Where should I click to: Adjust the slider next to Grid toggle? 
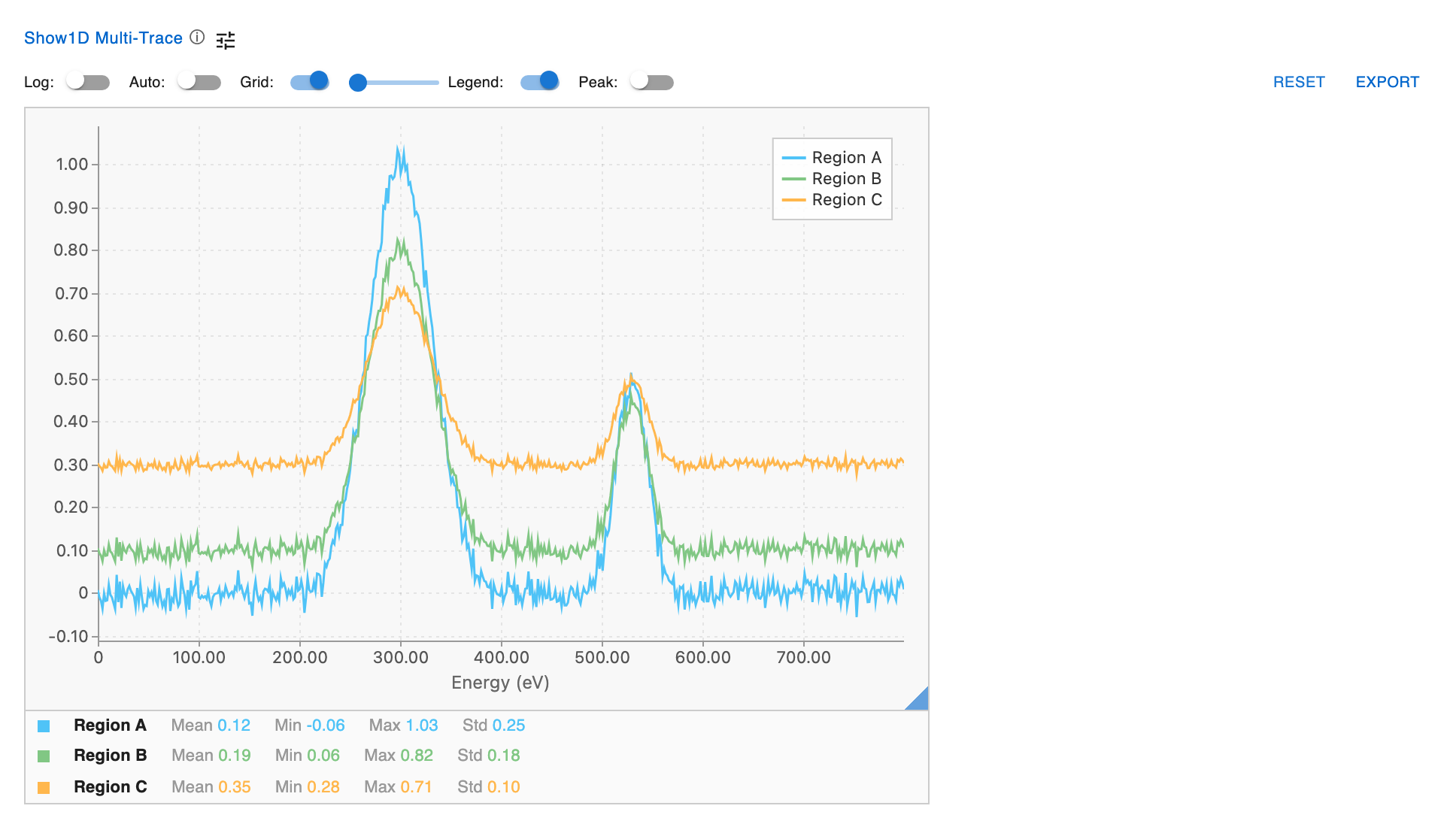coord(357,83)
